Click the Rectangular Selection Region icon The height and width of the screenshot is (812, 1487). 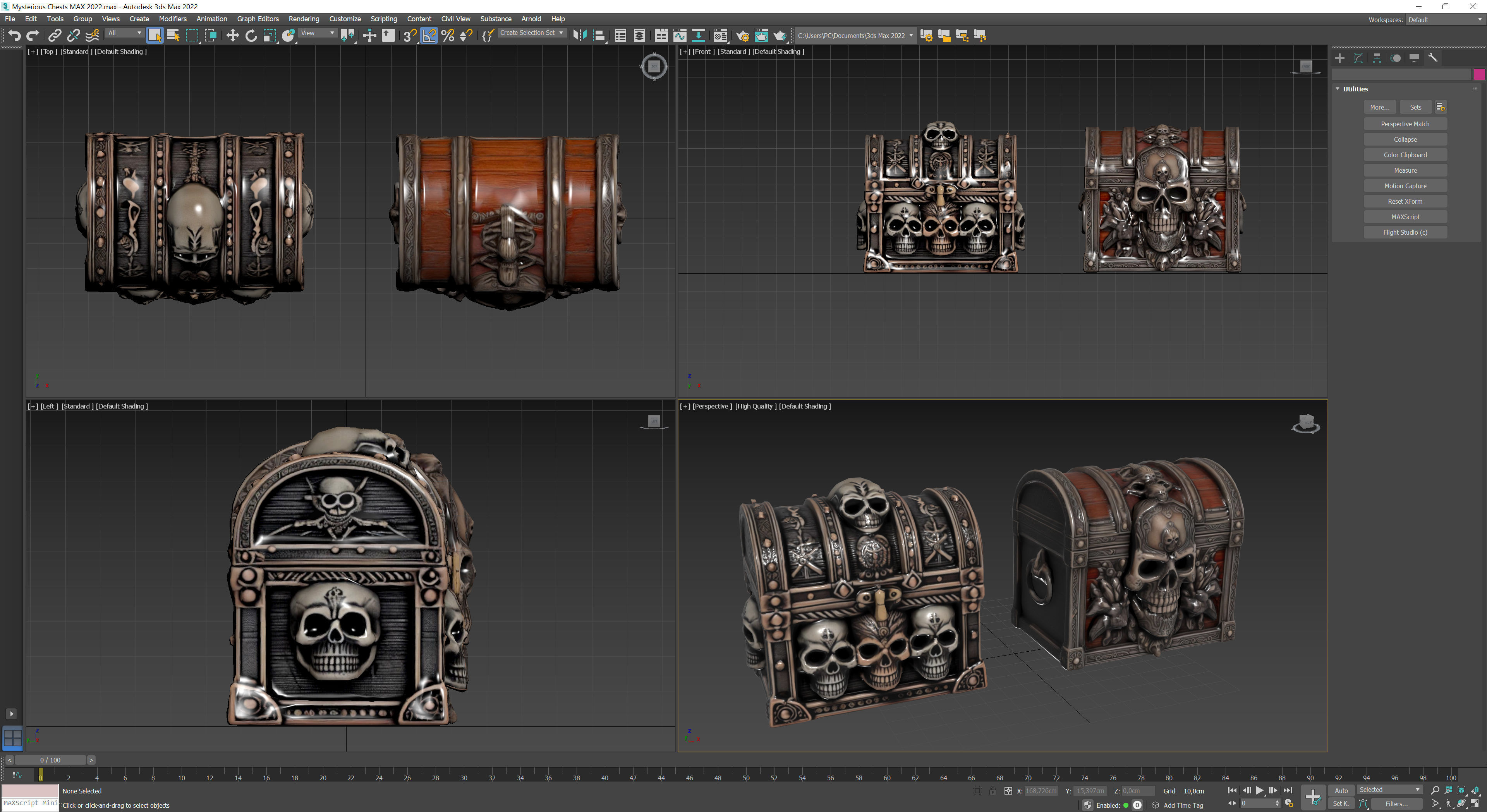pyautogui.click(x=192, y=35)
